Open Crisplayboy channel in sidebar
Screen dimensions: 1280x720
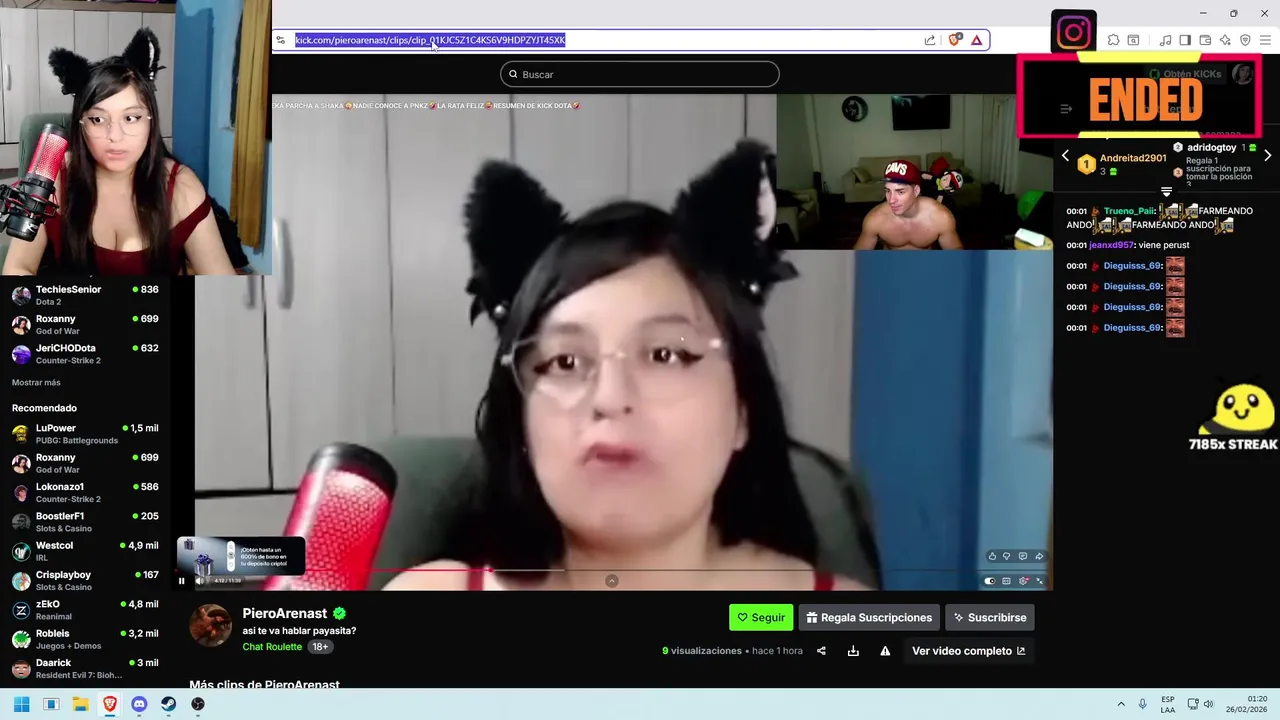tap(86, 580)
